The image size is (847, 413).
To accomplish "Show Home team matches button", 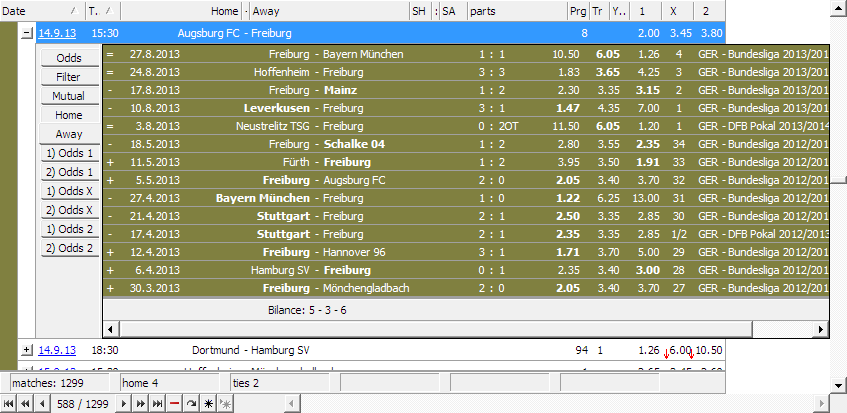I will click(x=69, y=115).
